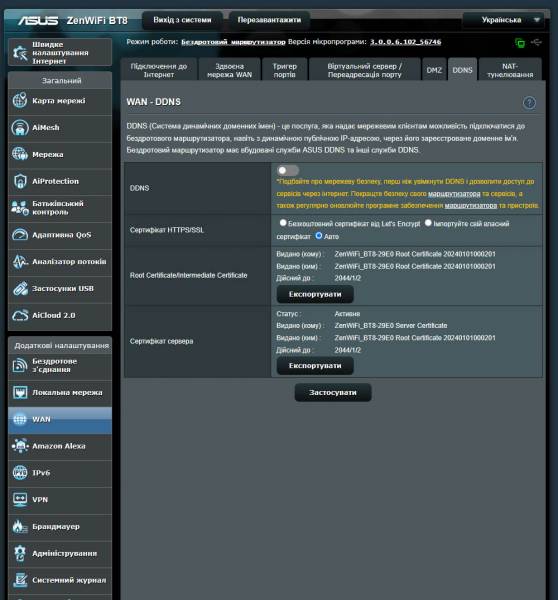
Task: Open the Адміністрування gear icon
Action: 20,553
